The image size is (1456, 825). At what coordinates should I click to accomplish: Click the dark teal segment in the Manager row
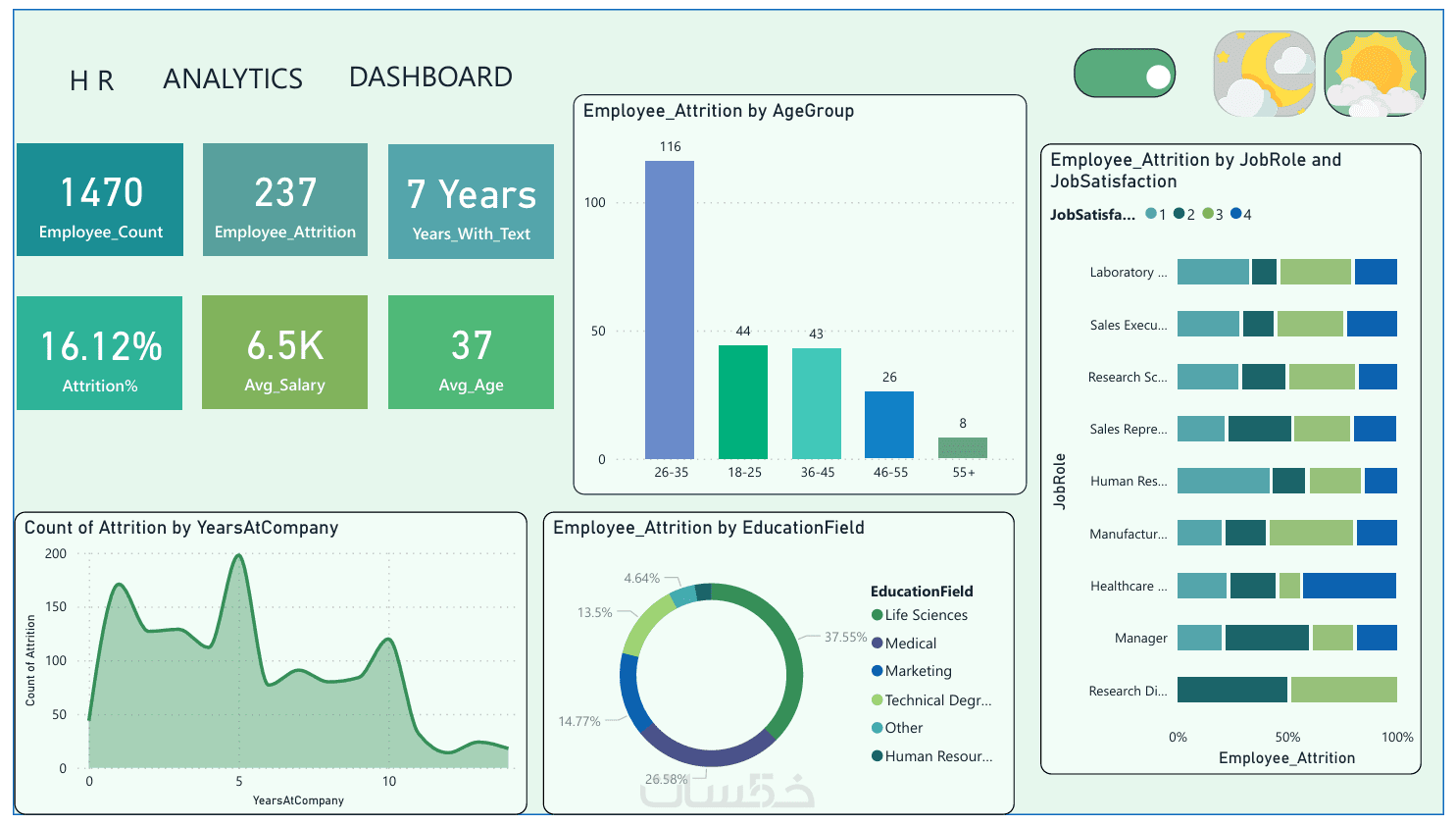(x=1267, y=638)
